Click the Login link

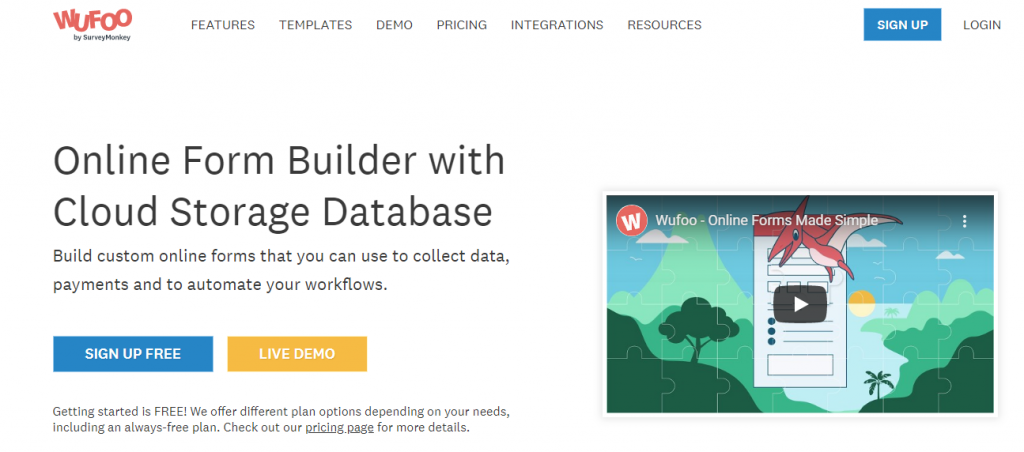tap(982, 25)
